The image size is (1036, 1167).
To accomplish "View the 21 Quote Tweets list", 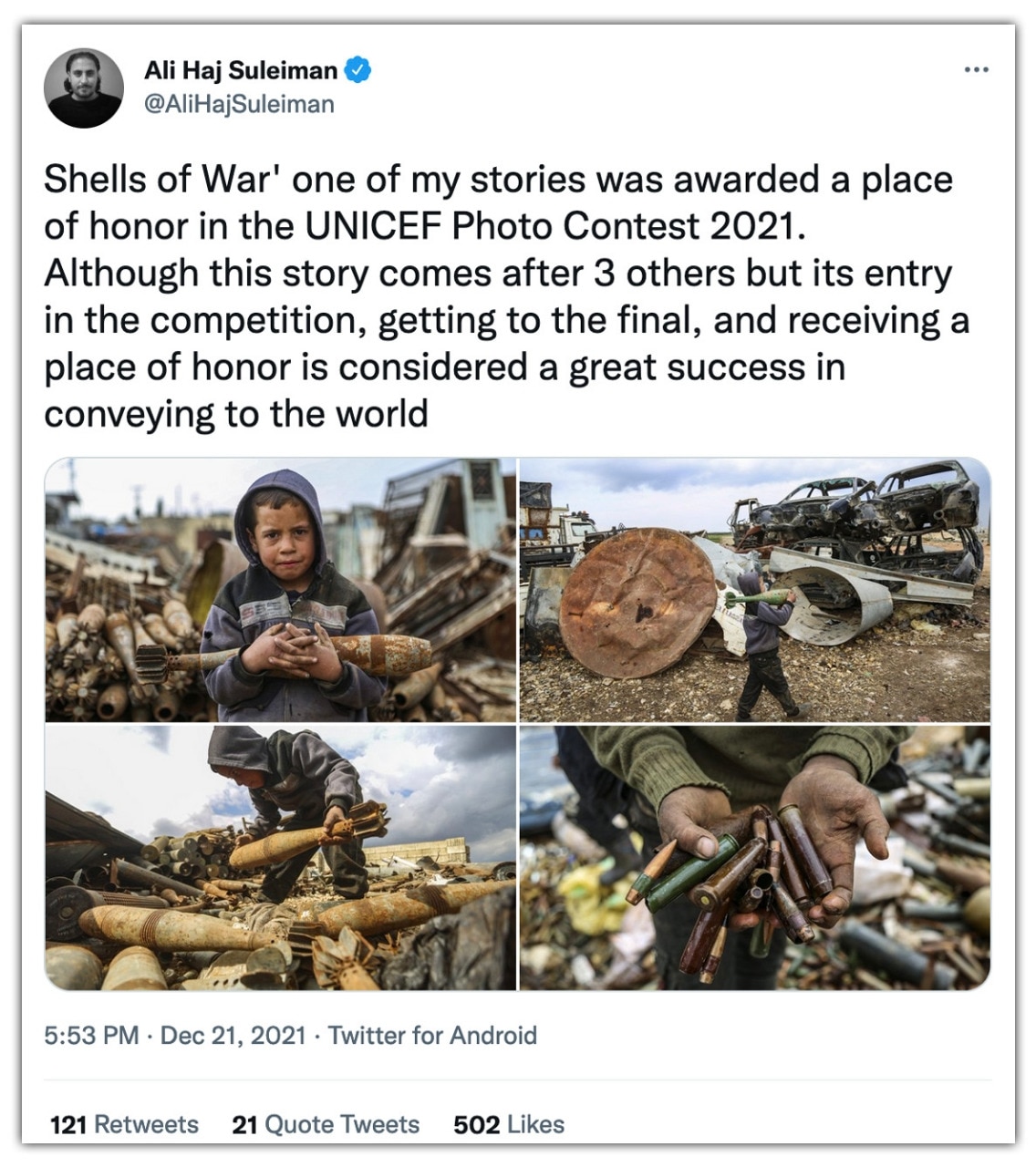I will 326,1124.
